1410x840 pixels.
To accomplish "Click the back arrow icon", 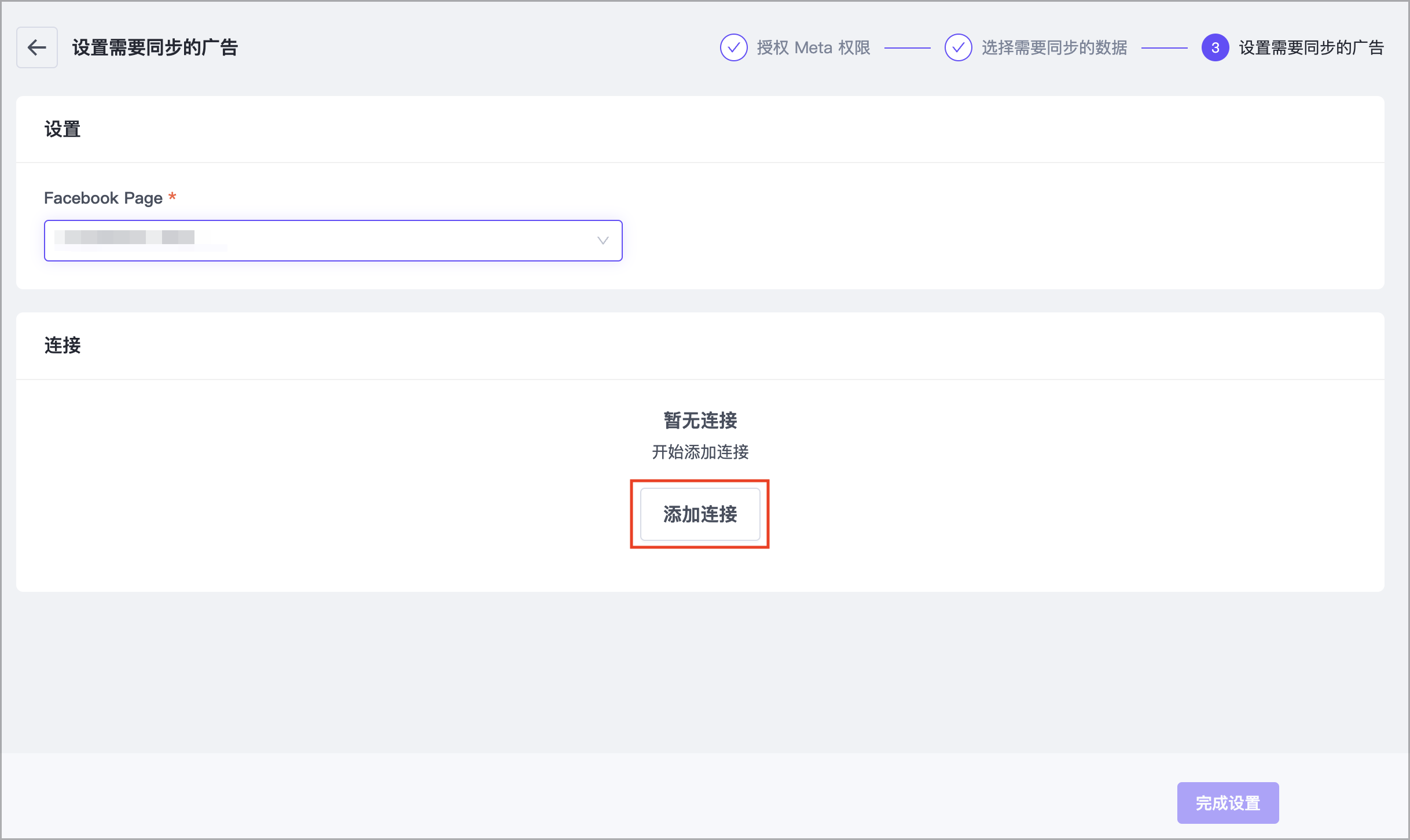I will pyautogui.click(x=37, y=47).
